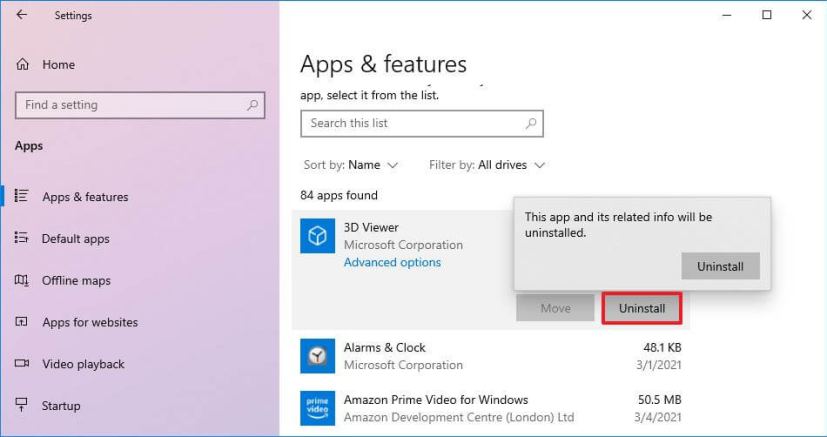The width and height of the screenshot is (827, 437).
Task: Click the magnifier in Find a setting
Action: [x=252, y=105]
